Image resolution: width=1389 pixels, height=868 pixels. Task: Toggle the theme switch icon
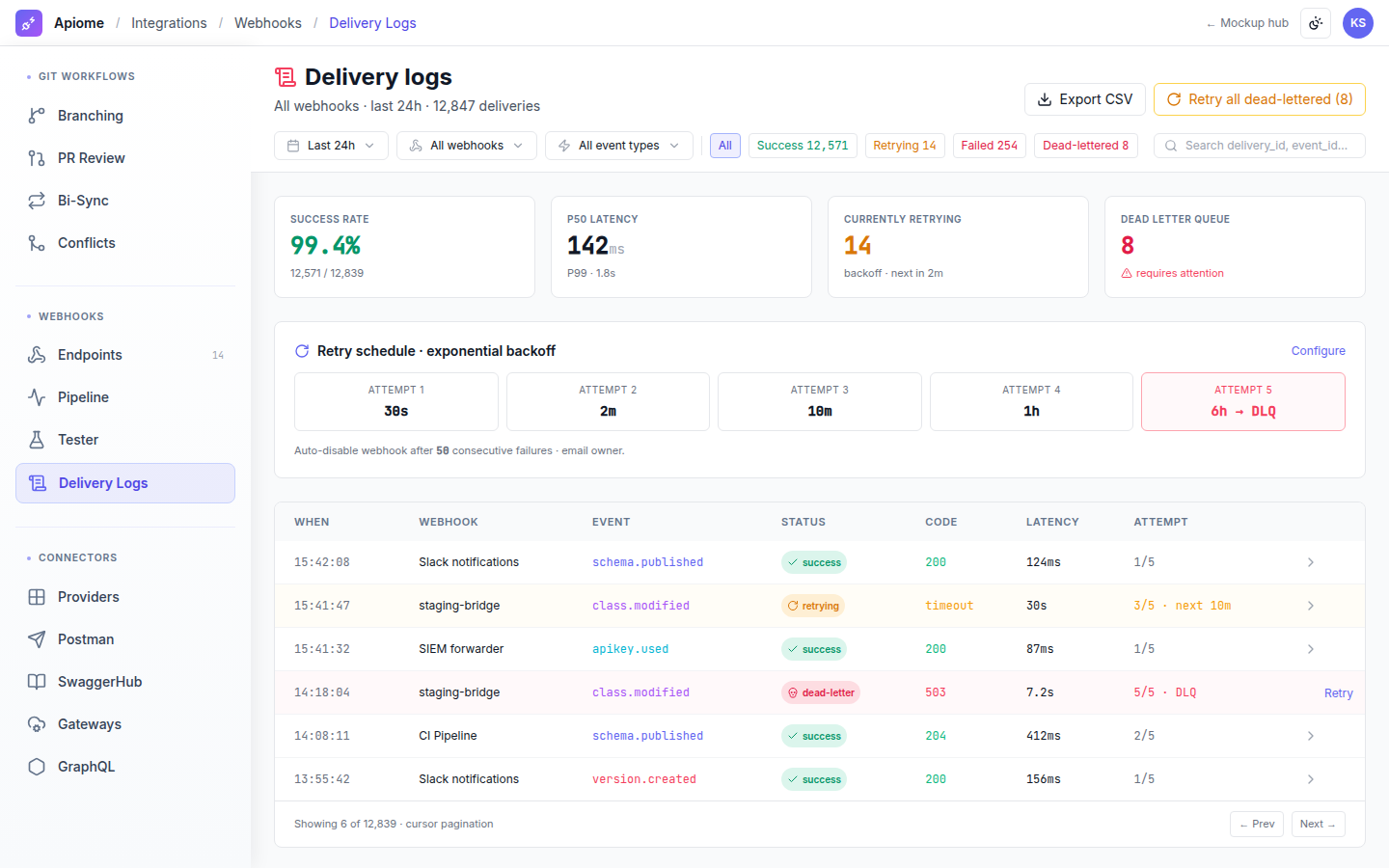click(1316, 23)
